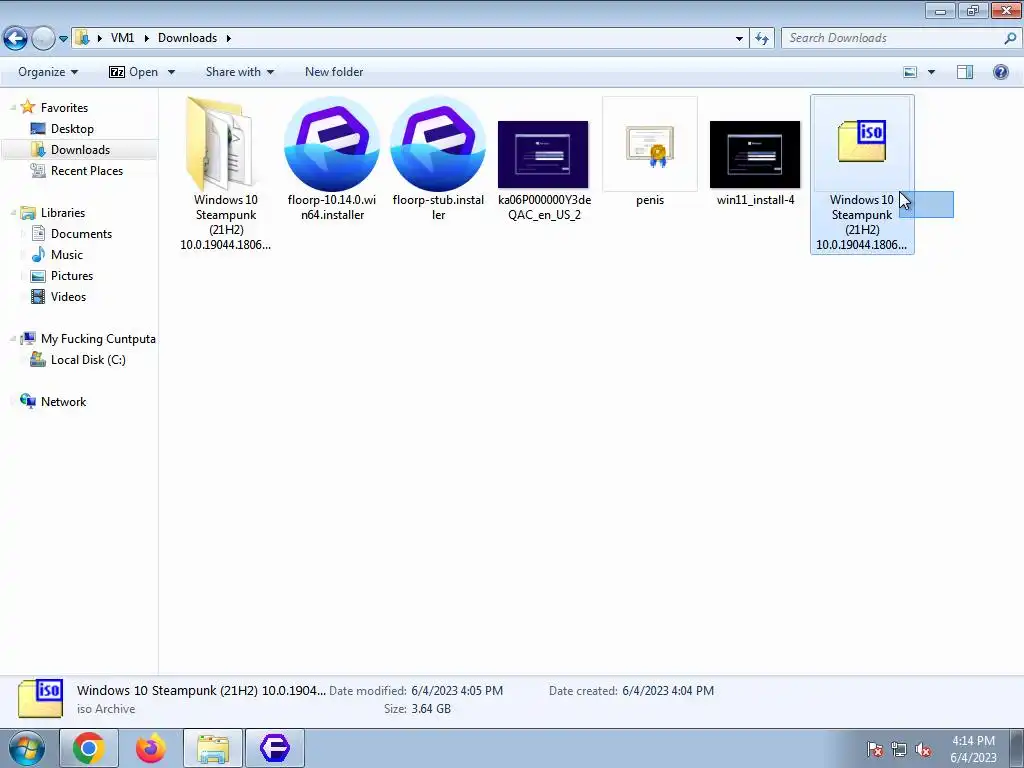Click the Size 3.64 GB value
Viewport: 1024px width, 768px height.
point(431,709)
